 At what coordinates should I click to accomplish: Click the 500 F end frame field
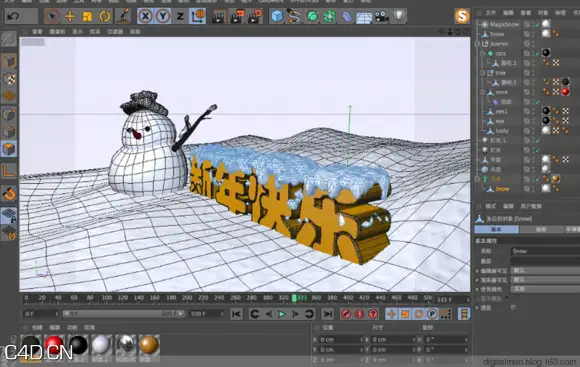tap(206, 314)
